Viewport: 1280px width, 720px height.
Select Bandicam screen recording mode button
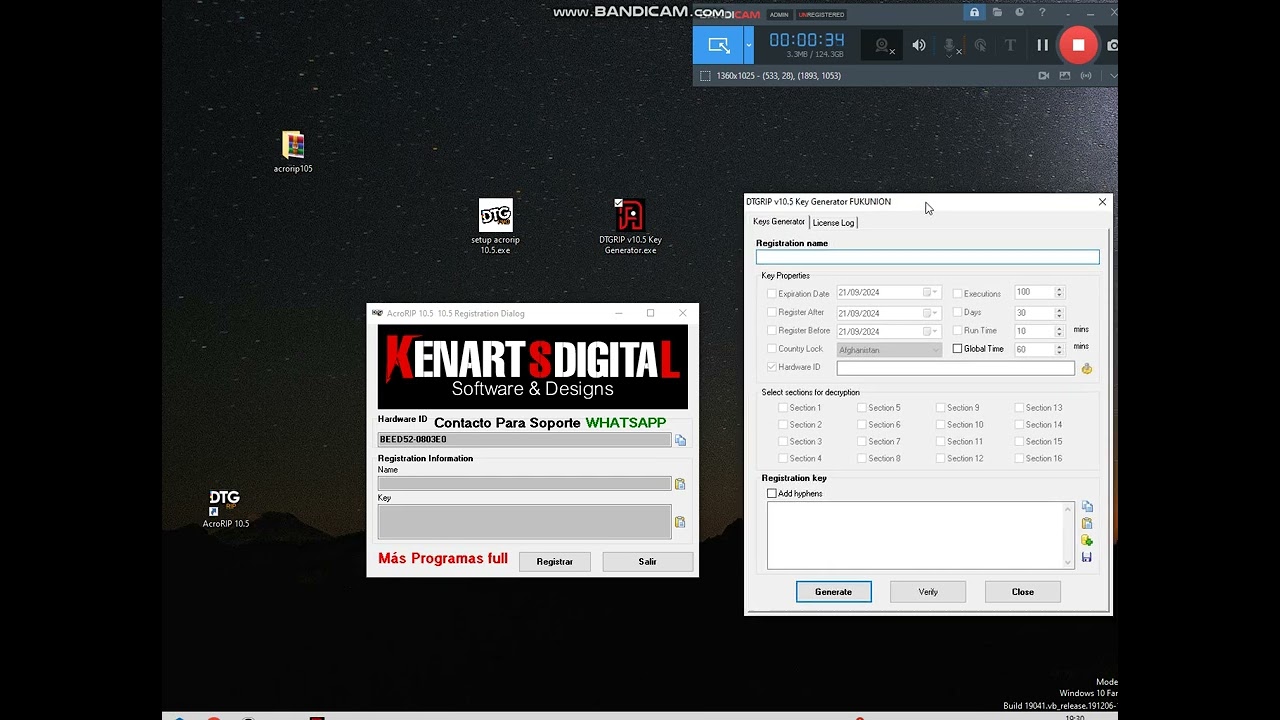tap(718, 45)
